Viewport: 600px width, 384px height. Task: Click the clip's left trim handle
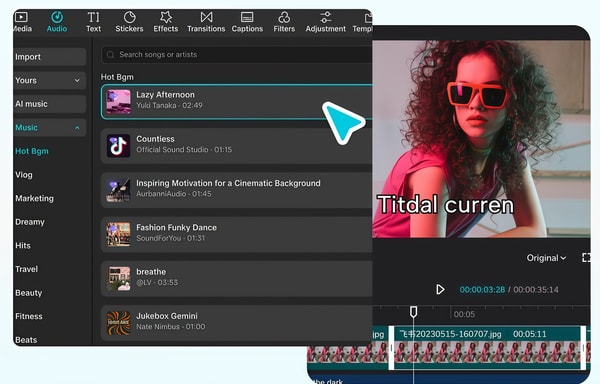[391, 348]
